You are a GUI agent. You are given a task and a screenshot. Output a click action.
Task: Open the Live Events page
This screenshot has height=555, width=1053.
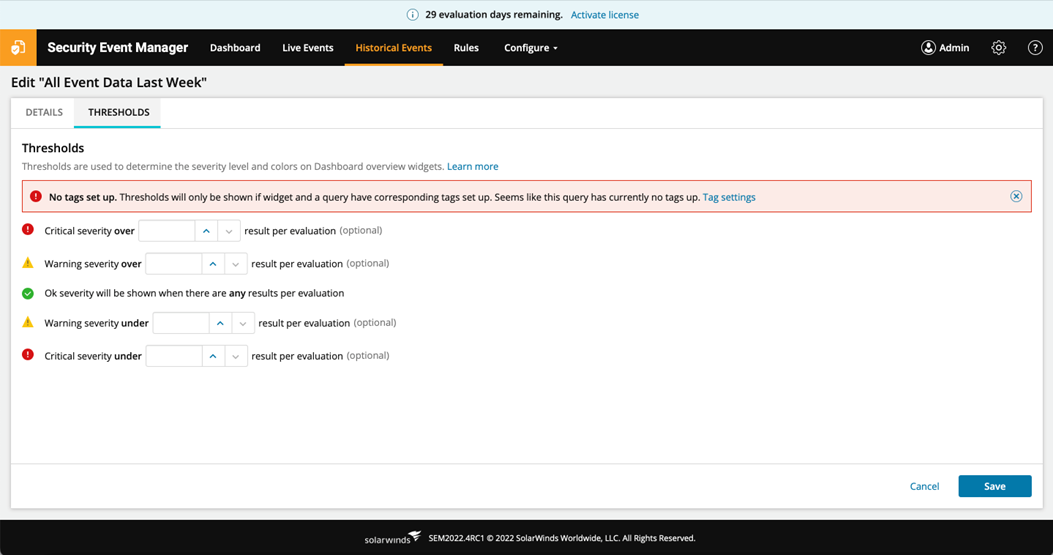(x=308, y=48)
